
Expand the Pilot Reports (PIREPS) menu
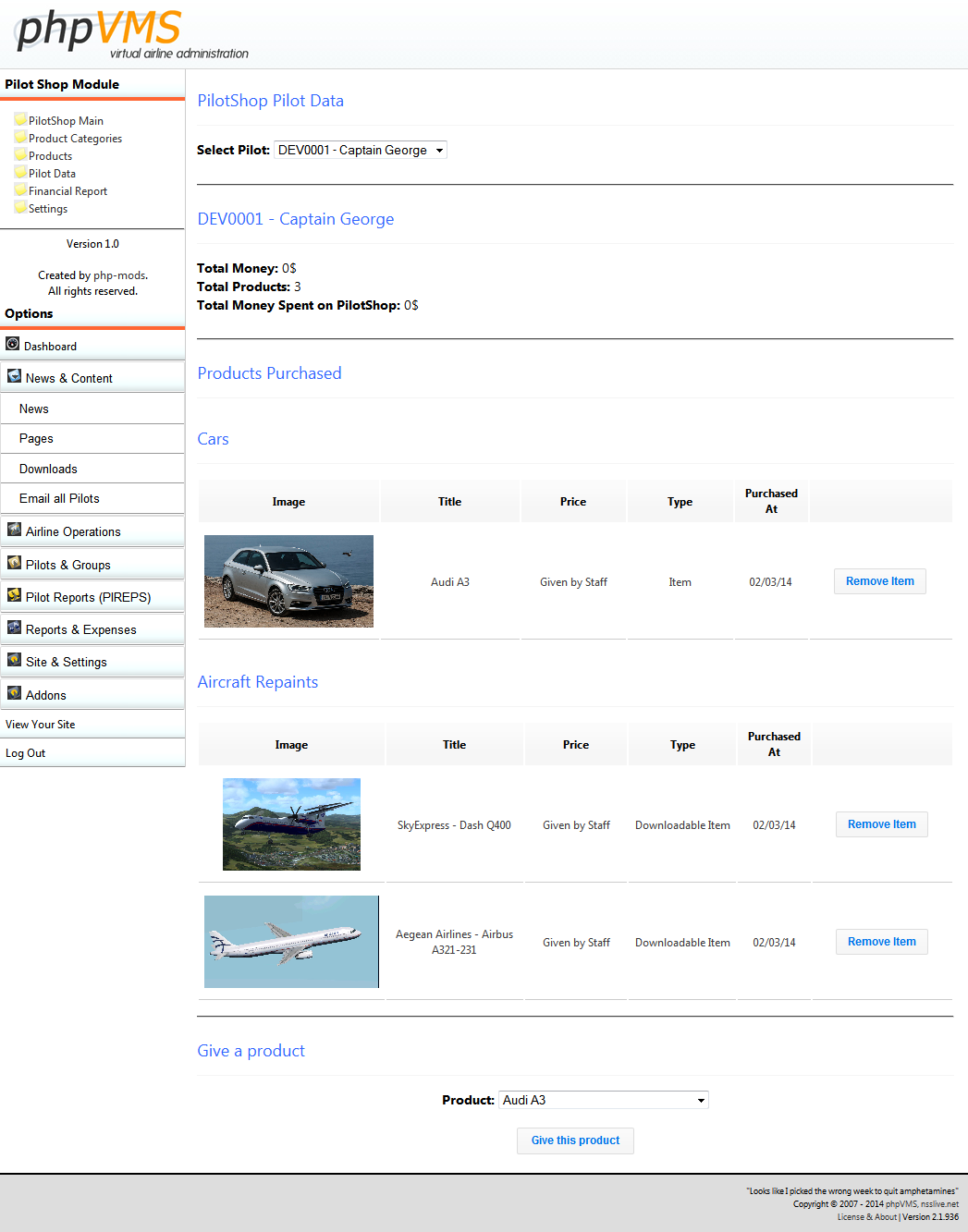(92, 597)
